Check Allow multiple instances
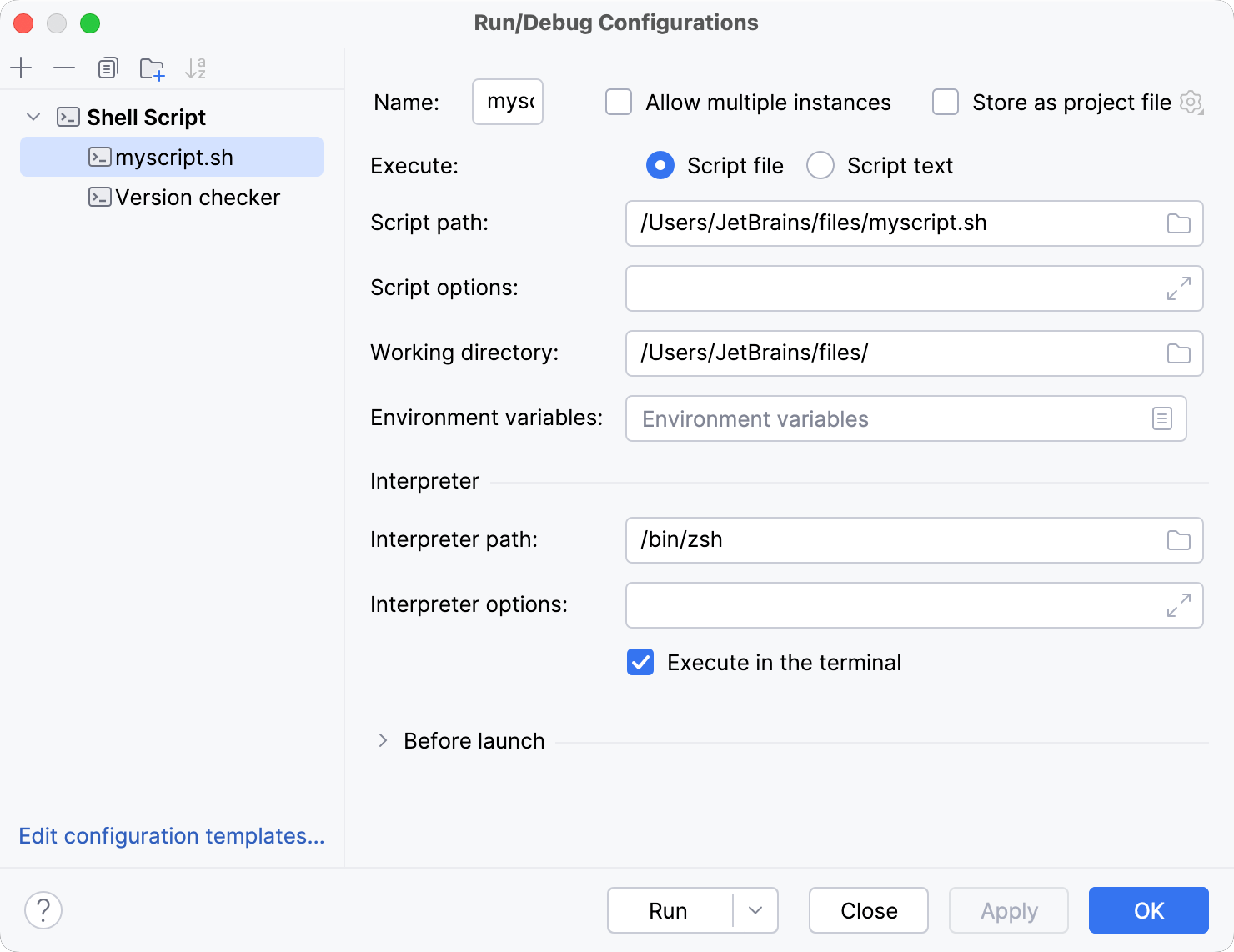This screenshot has height=952, width=1234. click(x=618, y=102)
